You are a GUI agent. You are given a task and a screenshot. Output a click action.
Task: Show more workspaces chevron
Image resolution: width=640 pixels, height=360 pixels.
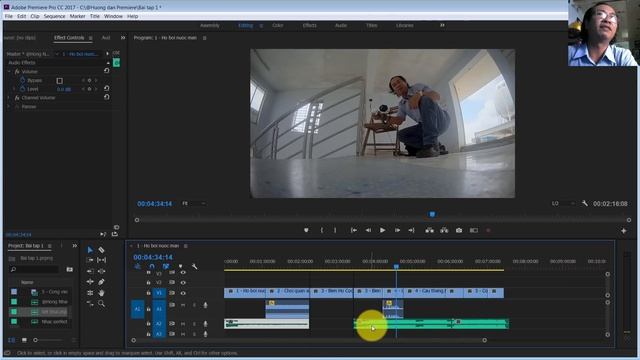[x=442, y=25]
